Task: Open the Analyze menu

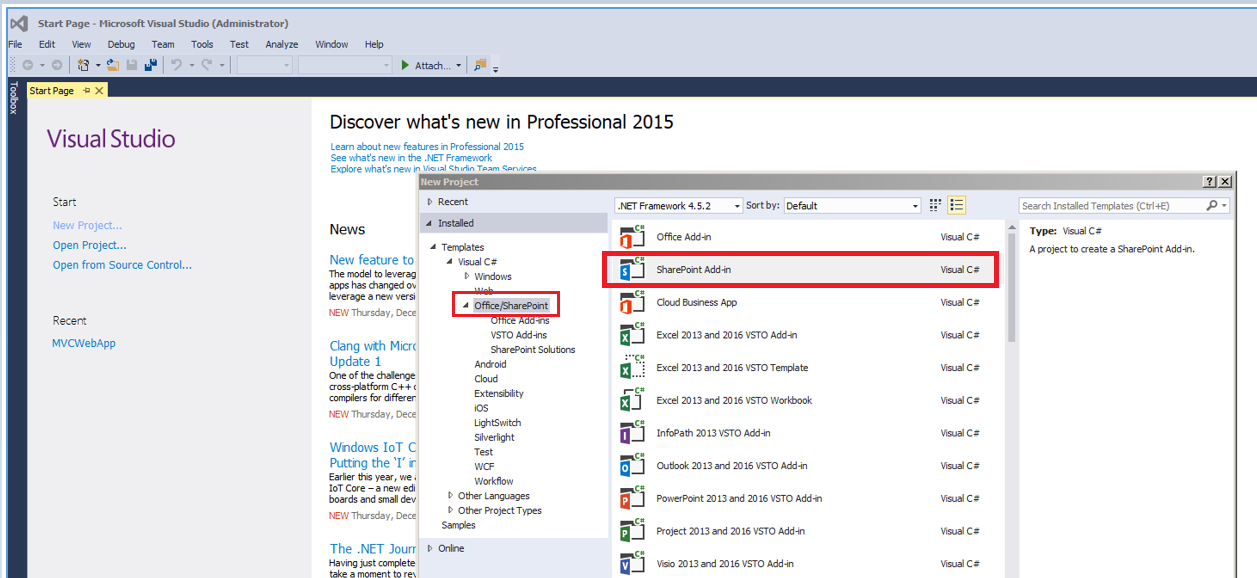Action: [x=282, y=44]
